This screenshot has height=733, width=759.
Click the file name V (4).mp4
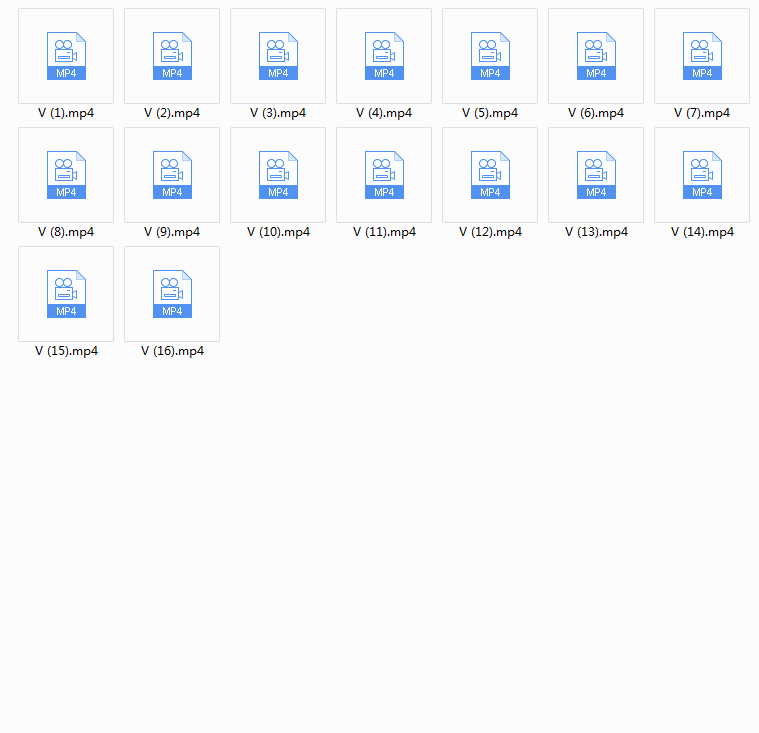coord(384,113)
